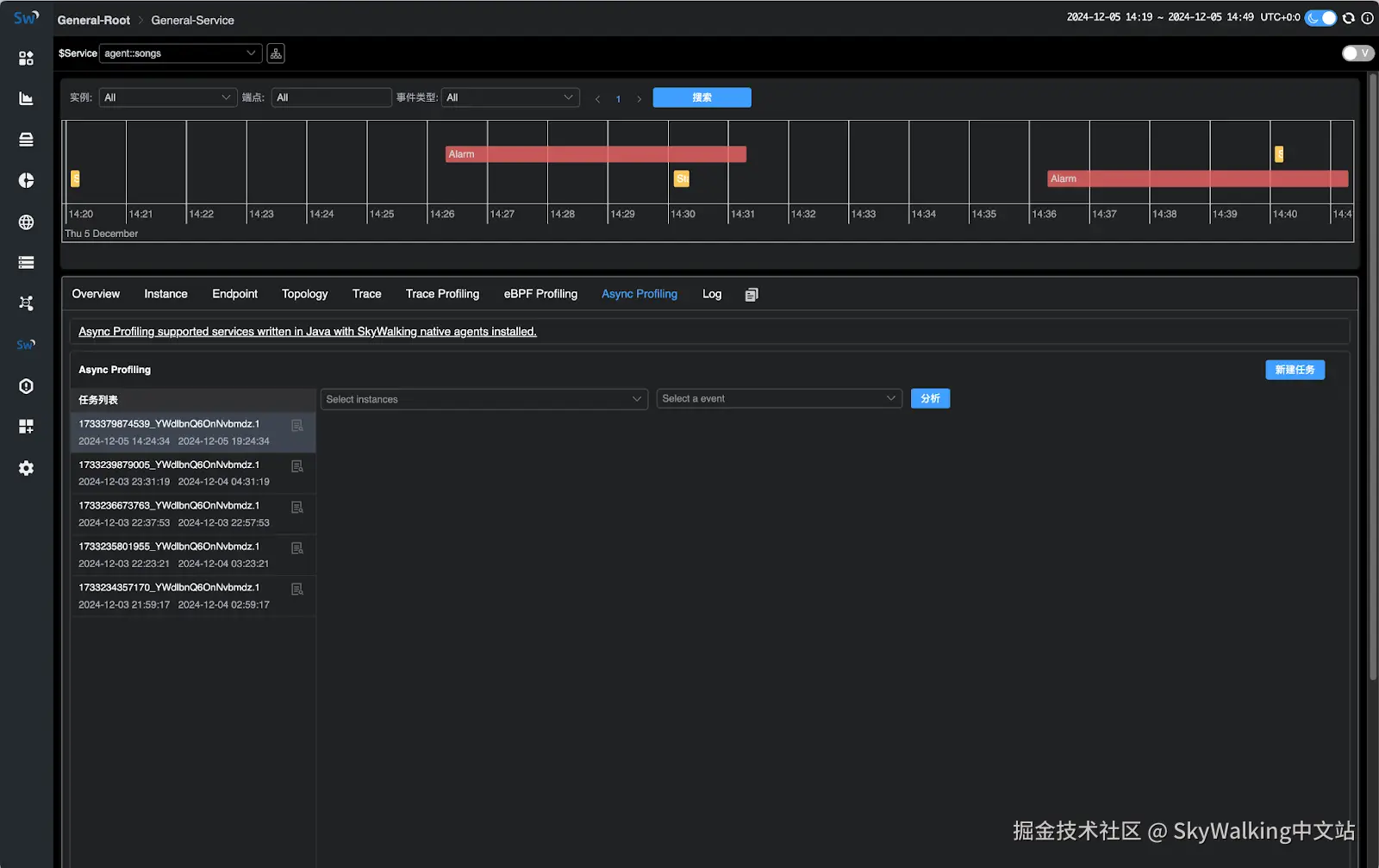Open the $Service agent::songs dropdown

tap(181, 53)
